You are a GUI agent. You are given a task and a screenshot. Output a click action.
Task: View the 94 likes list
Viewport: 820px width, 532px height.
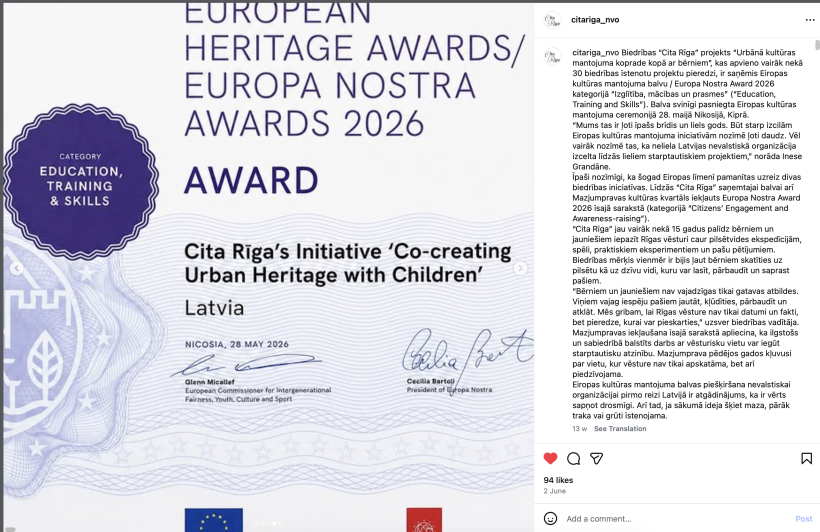(x=558, y=480)
